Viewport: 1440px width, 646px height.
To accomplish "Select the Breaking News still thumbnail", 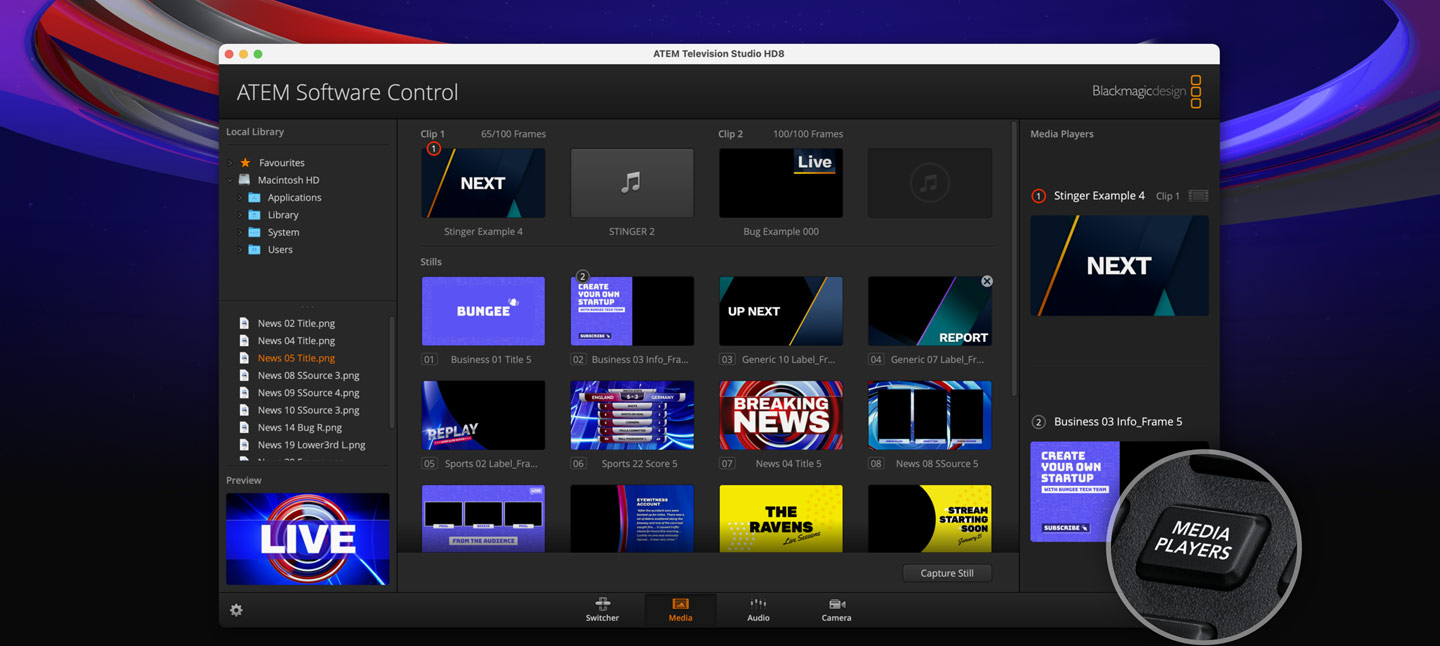I will click(780, 415).
